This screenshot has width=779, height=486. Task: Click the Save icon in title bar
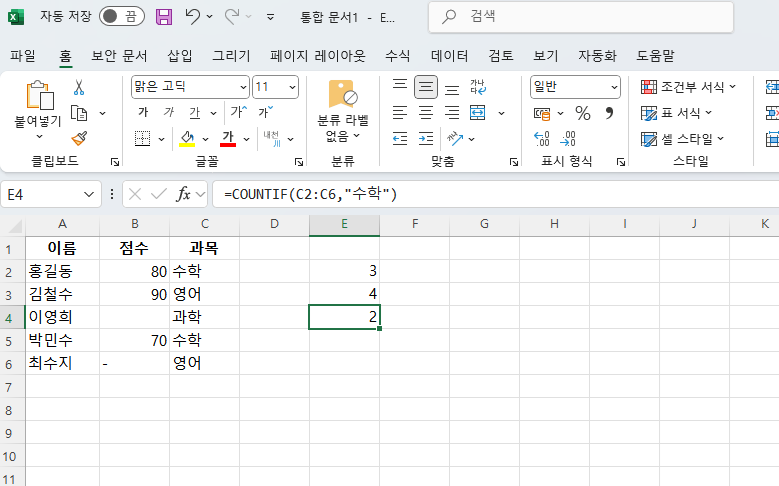pyautogui.click(x=164, y=17)
